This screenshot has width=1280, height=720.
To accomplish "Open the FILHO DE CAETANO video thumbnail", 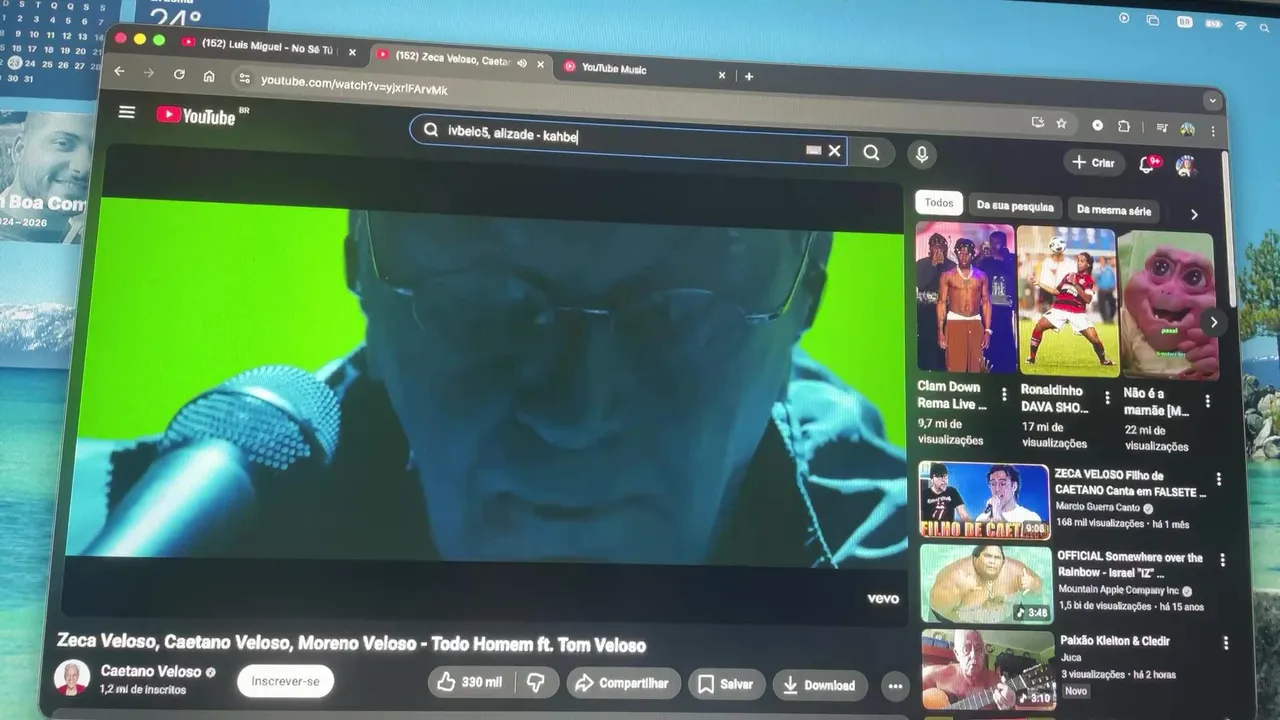I will pos(984,501).
